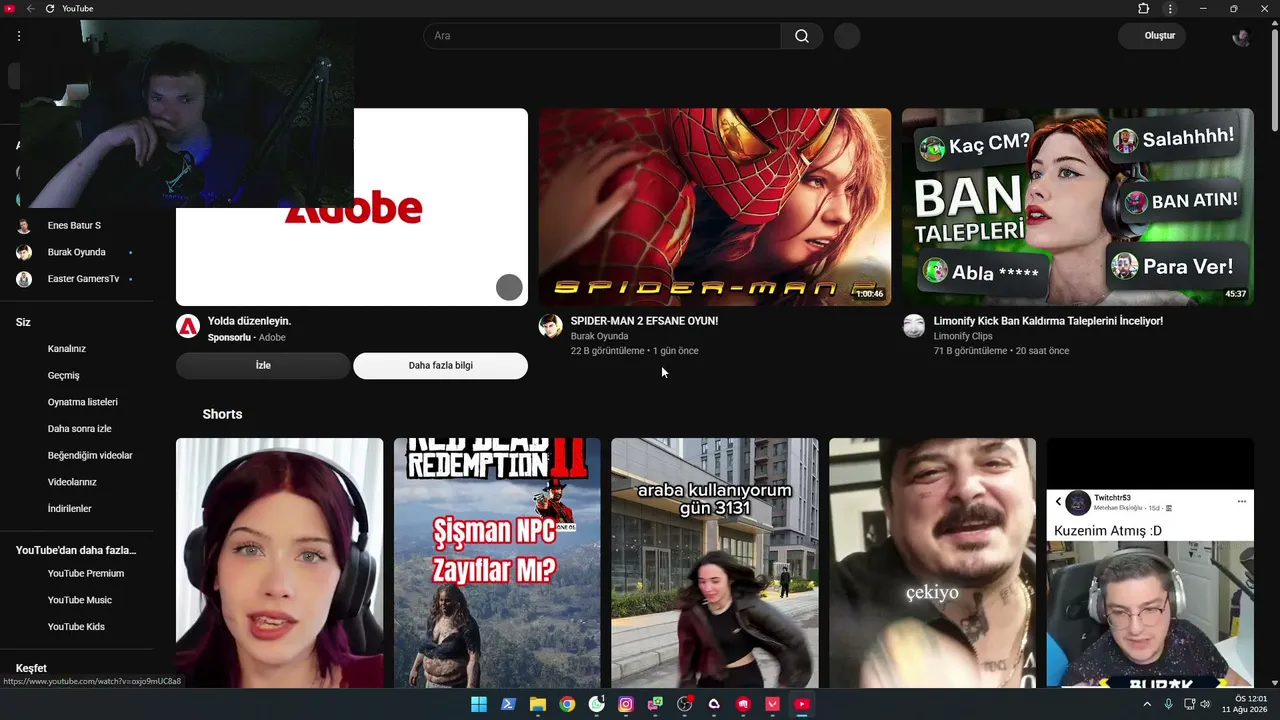Screen dimensions: 1280x720
Task: Open Burak Oyunda avatar under Spider-Man video
Action: click(551, 326)
